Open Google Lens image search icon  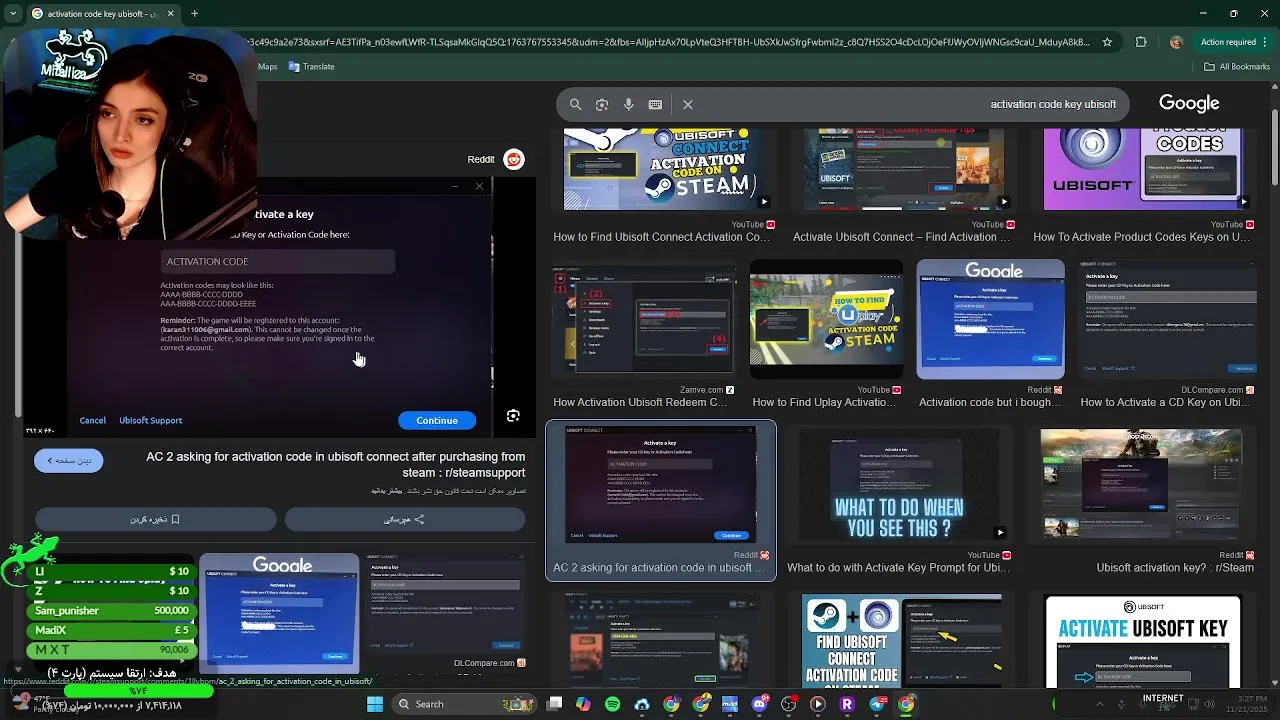(x=602, y=104)
